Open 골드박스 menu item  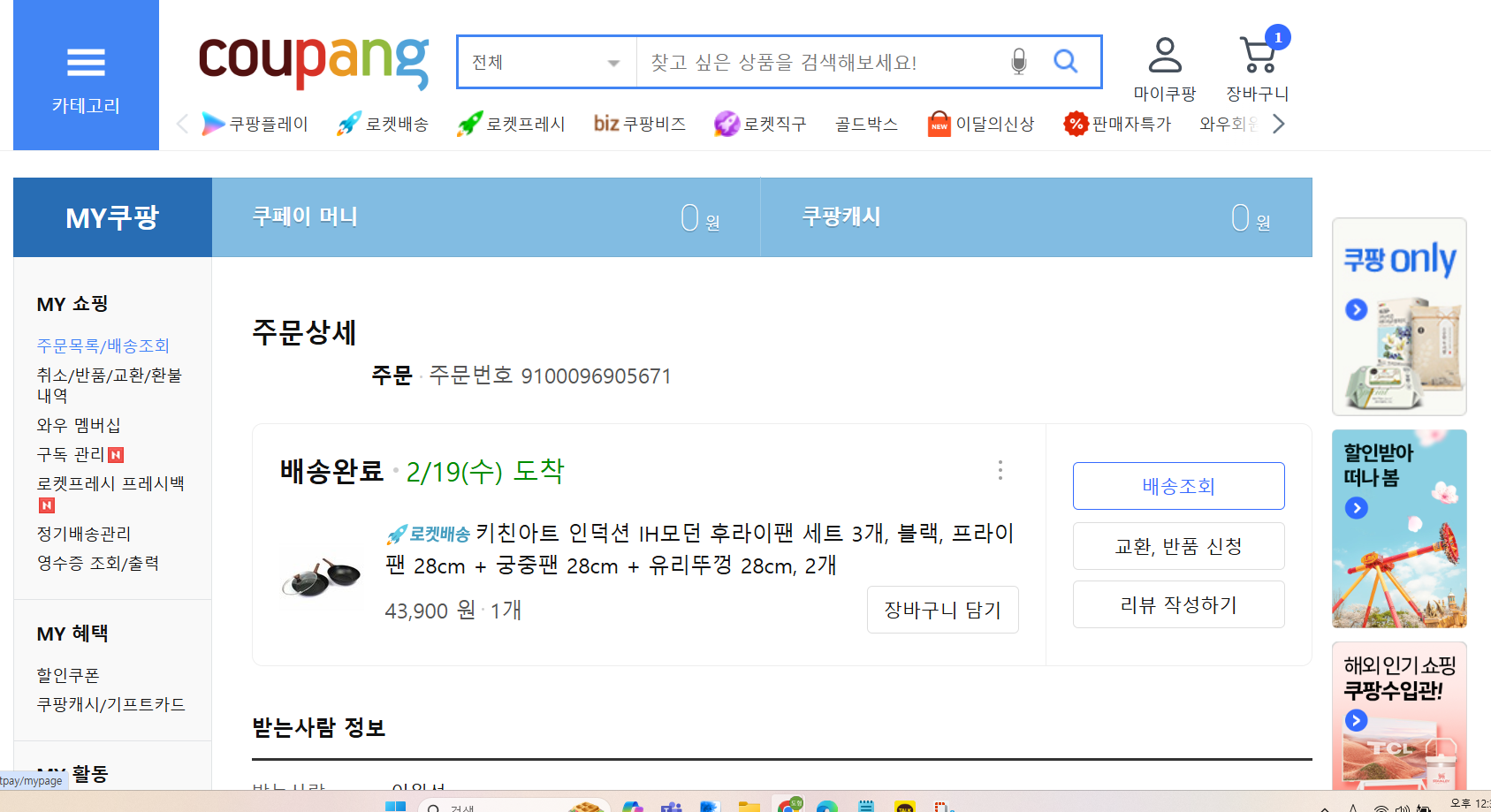click(866, 124)
